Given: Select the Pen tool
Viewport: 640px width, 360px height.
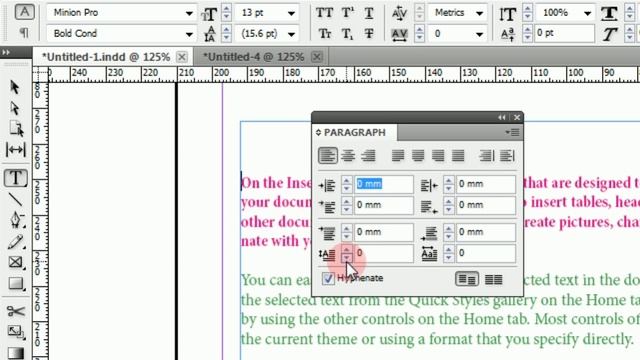Looking at the screenshot, I should (x=16, y=220).
